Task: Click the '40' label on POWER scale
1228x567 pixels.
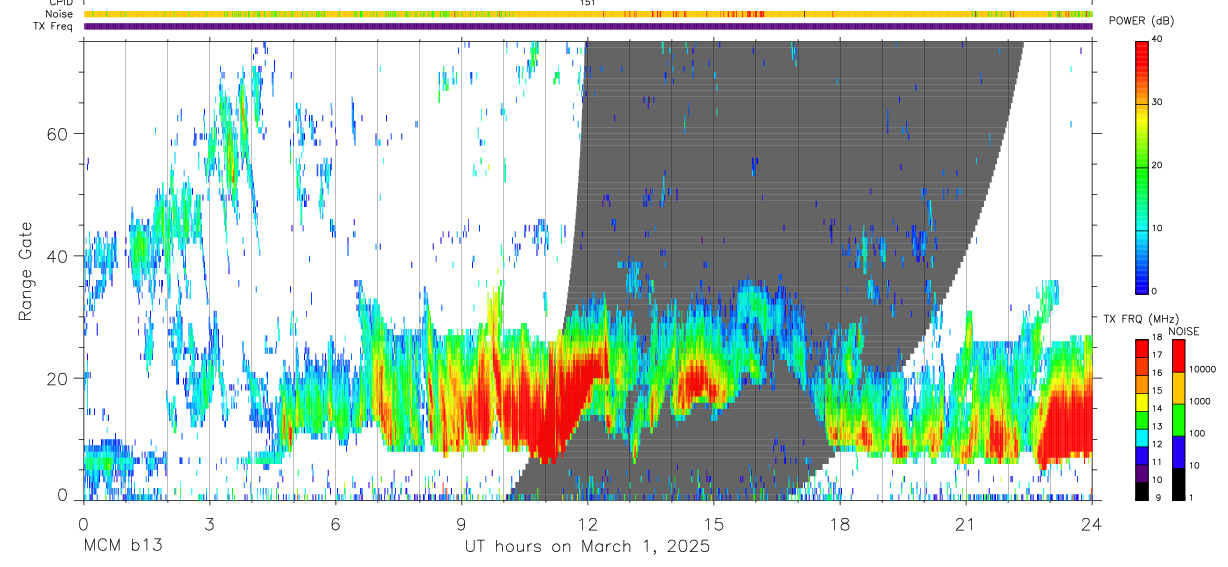Action: coord(1158,40)
